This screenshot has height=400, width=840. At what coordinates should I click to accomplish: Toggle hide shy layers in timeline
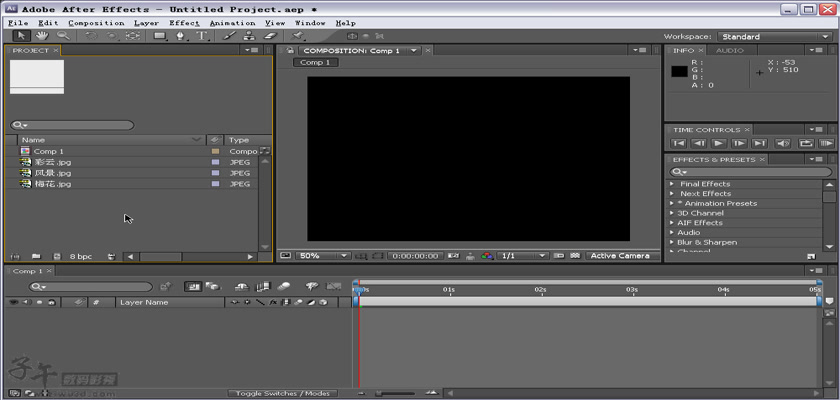click(x=242, y=286)
